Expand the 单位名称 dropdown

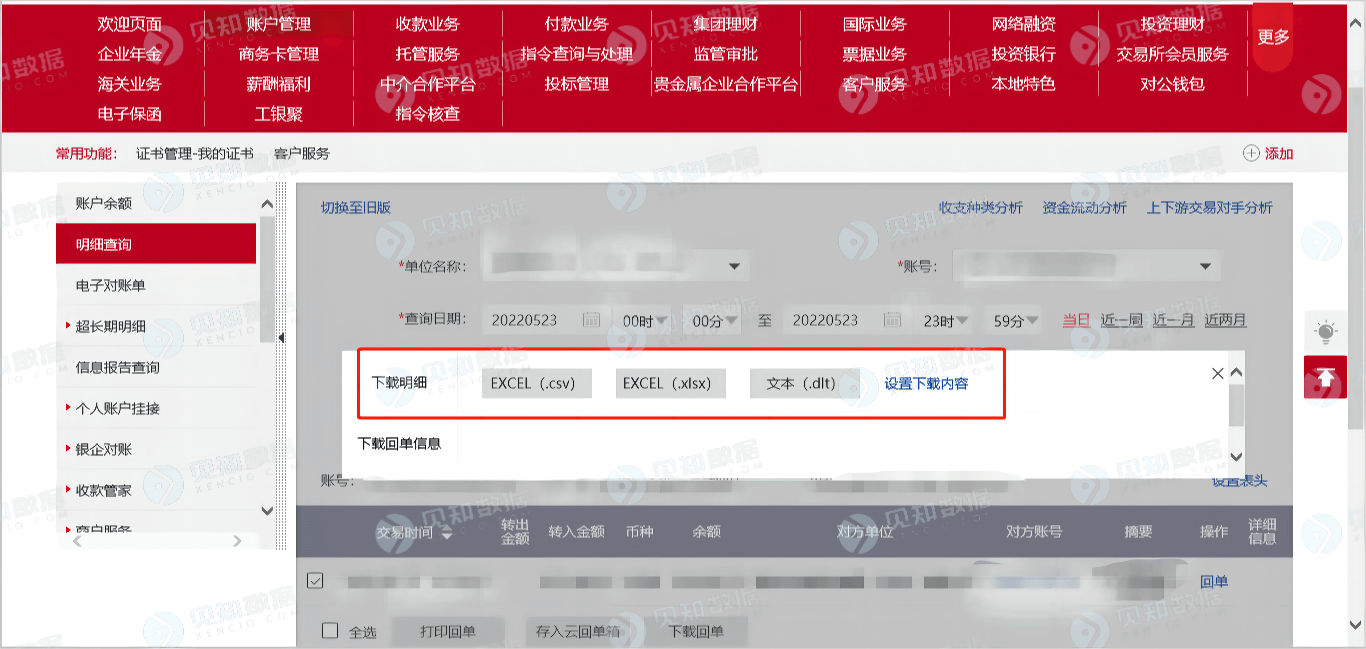point(734,266)
